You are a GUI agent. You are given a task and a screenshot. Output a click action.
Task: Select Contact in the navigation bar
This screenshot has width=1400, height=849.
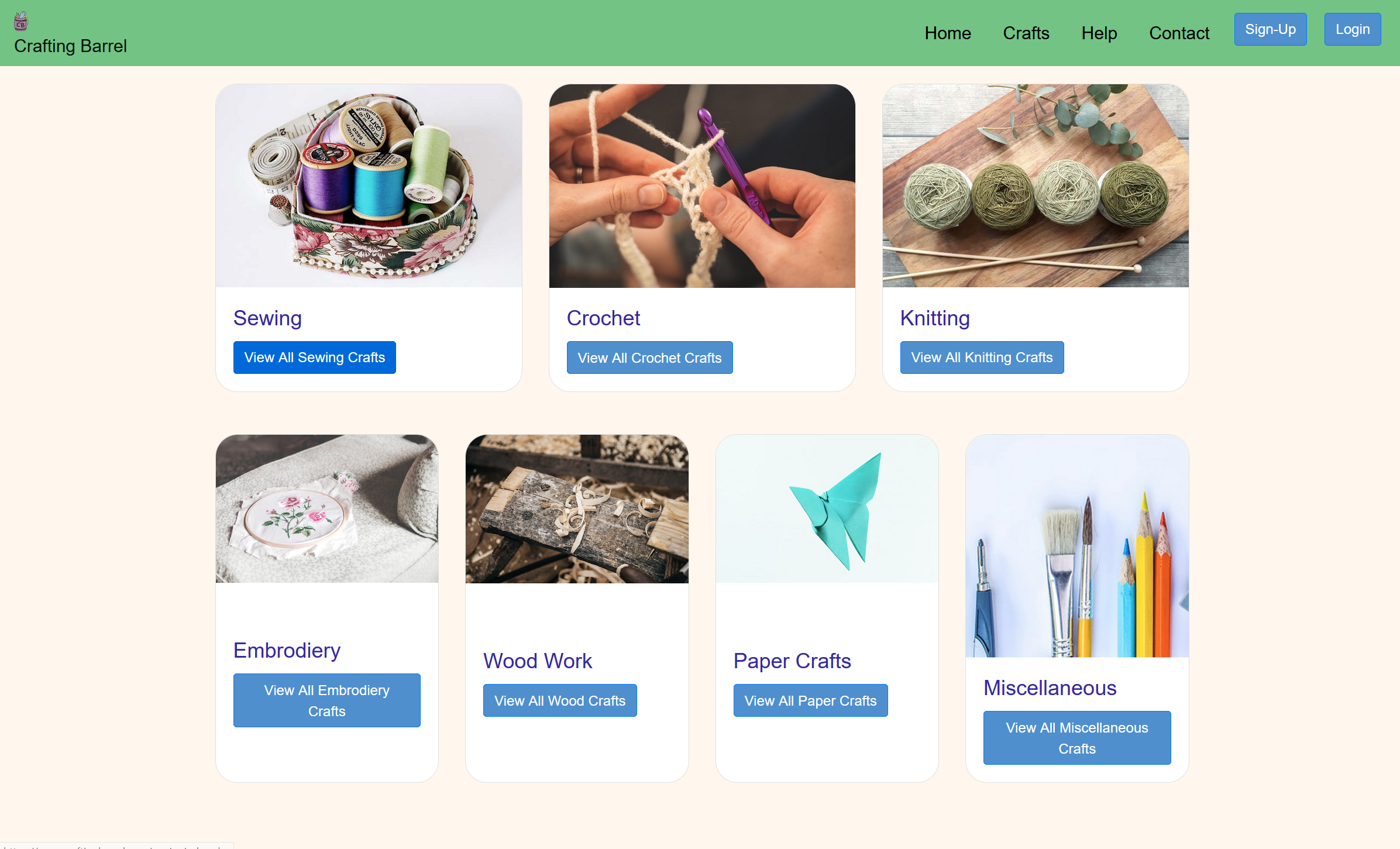point(1179,33)
